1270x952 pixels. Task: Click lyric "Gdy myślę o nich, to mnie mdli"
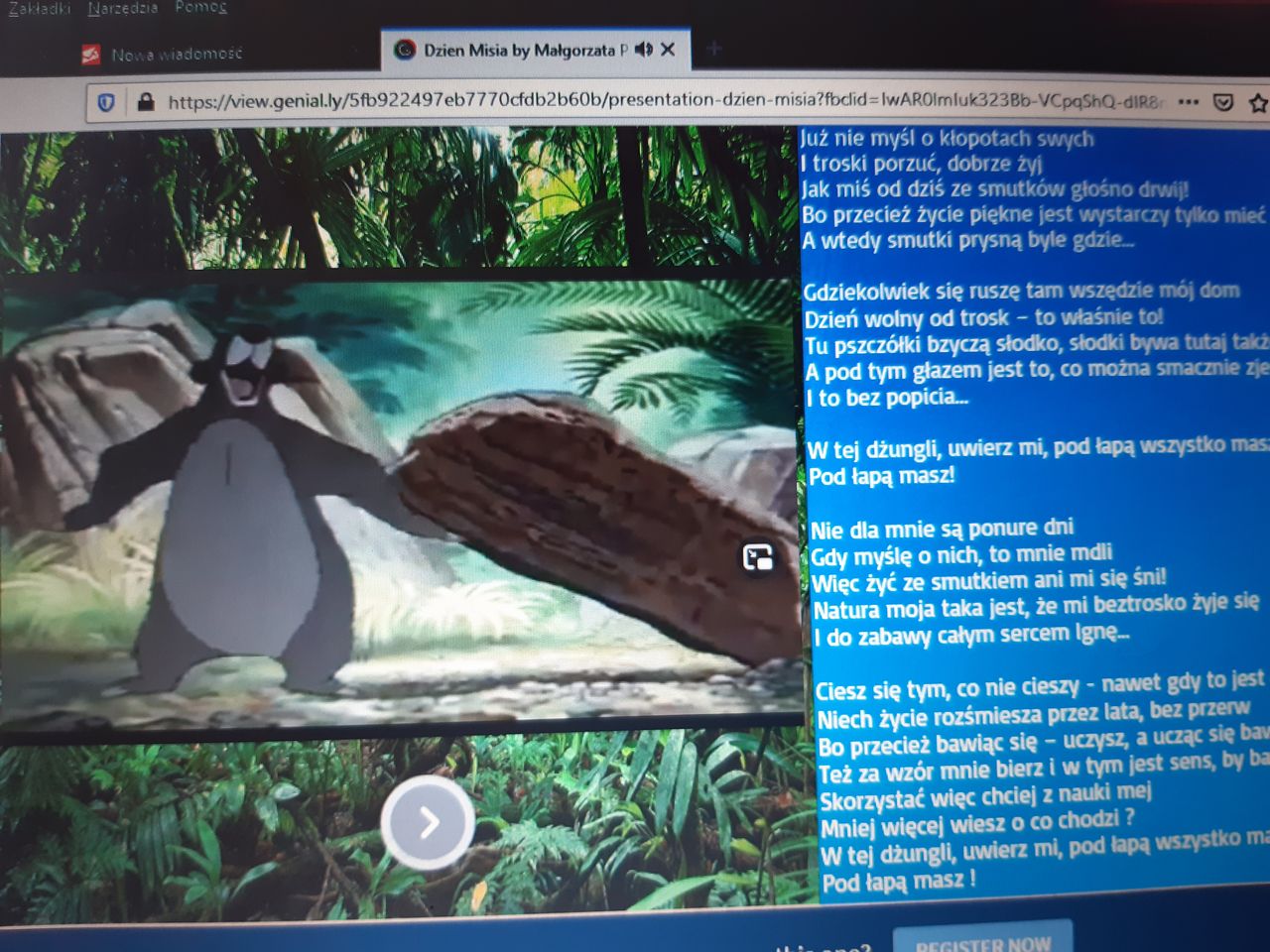point(961,554)
